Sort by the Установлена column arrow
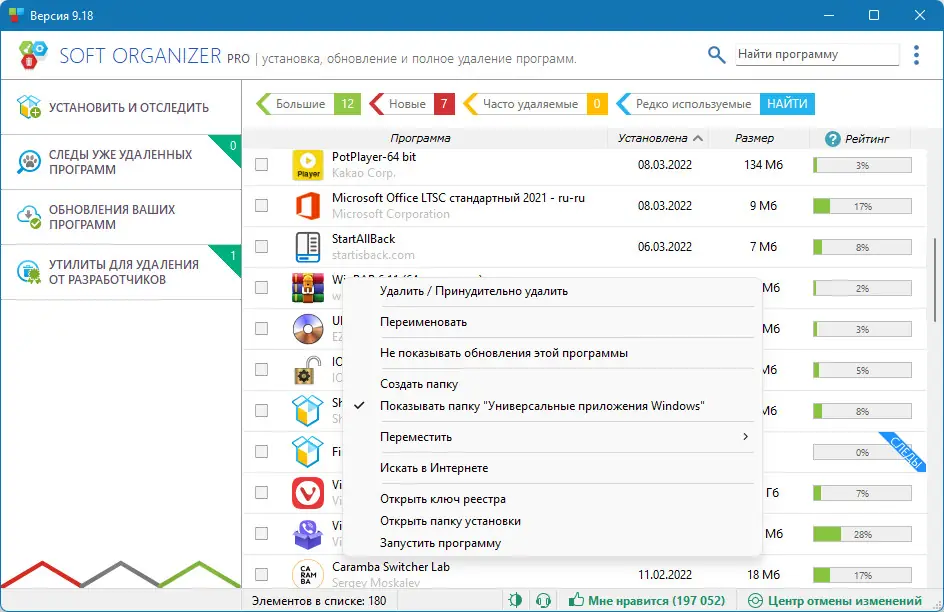This screenshot has height=612, width=944. coord(698,138)
